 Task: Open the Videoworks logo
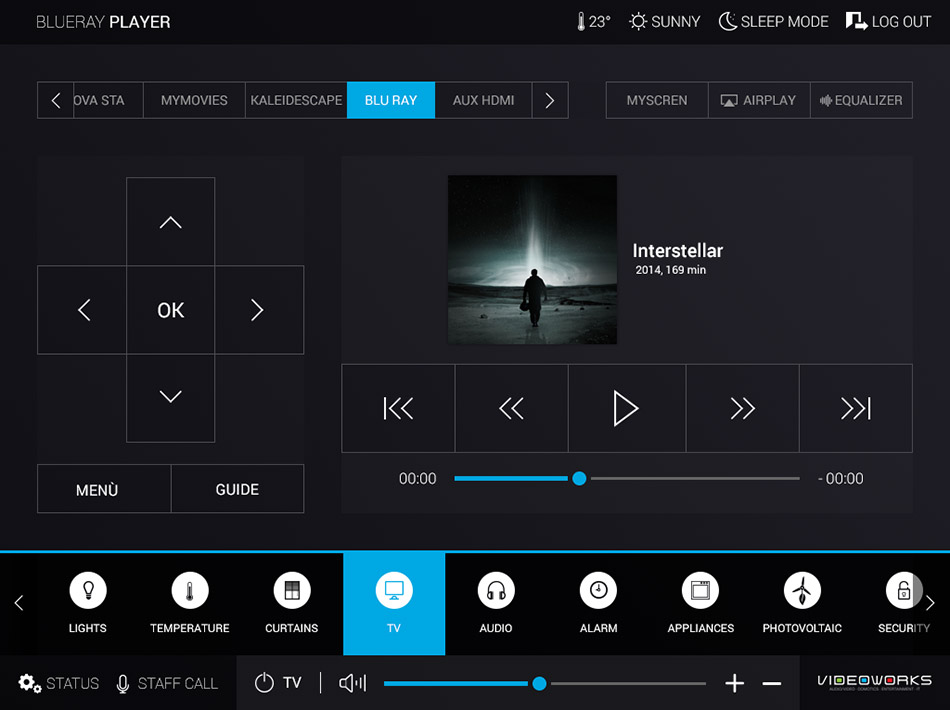[x=874, y=682]
